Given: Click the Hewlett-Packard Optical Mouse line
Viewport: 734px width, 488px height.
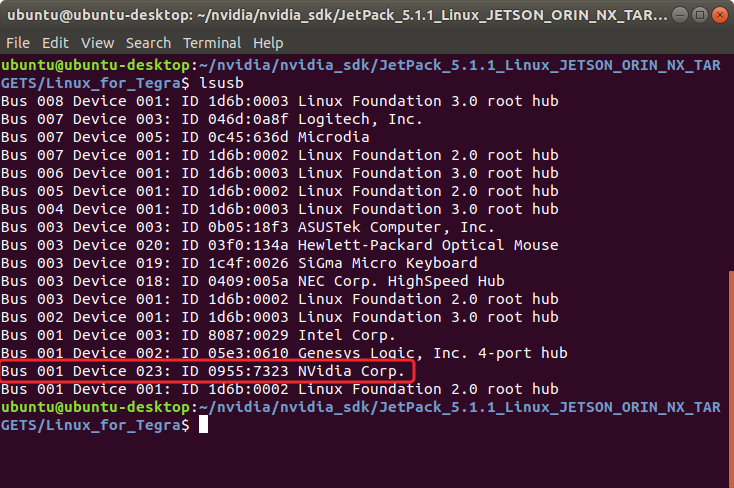Looking at the screenshot, I should 279,245.
